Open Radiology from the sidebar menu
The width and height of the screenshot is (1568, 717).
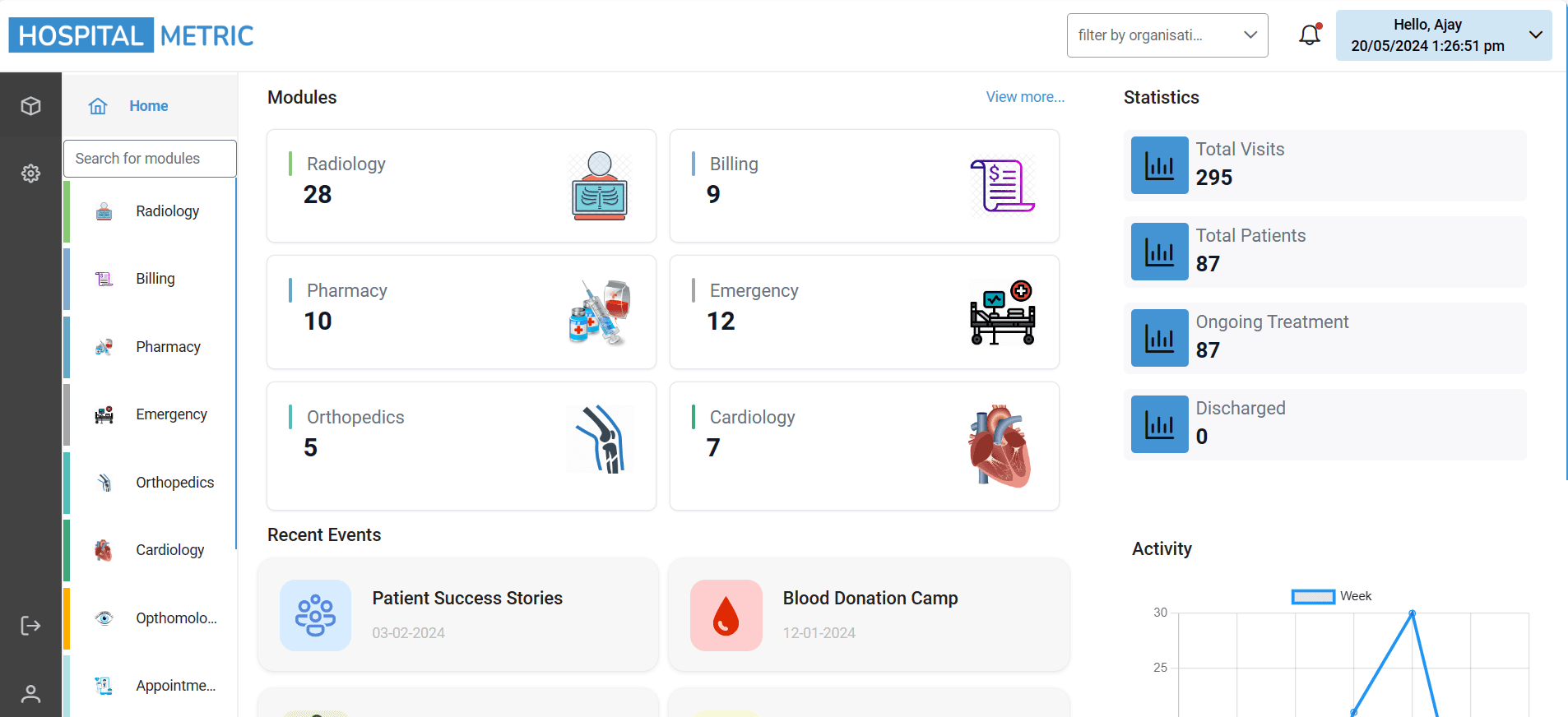point(167,211)
